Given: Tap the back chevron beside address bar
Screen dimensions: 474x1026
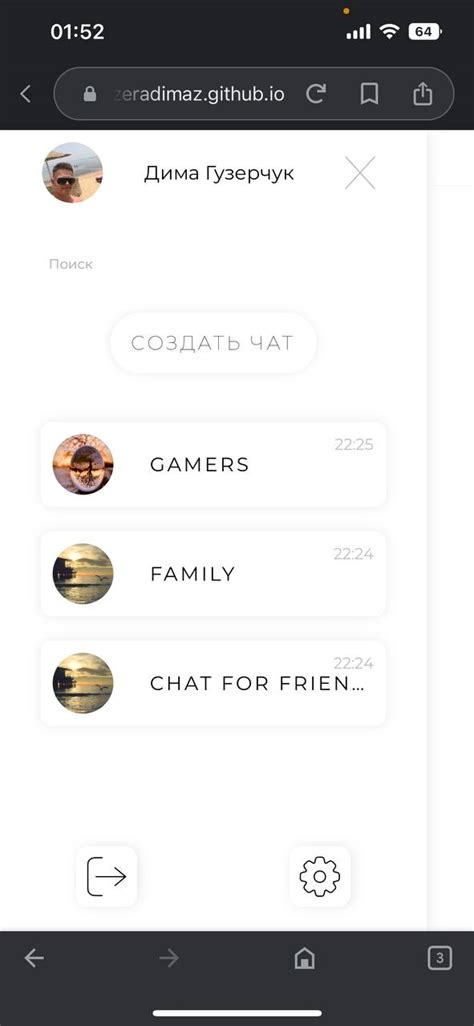Looking at the screenshot, I should (25, 94).
